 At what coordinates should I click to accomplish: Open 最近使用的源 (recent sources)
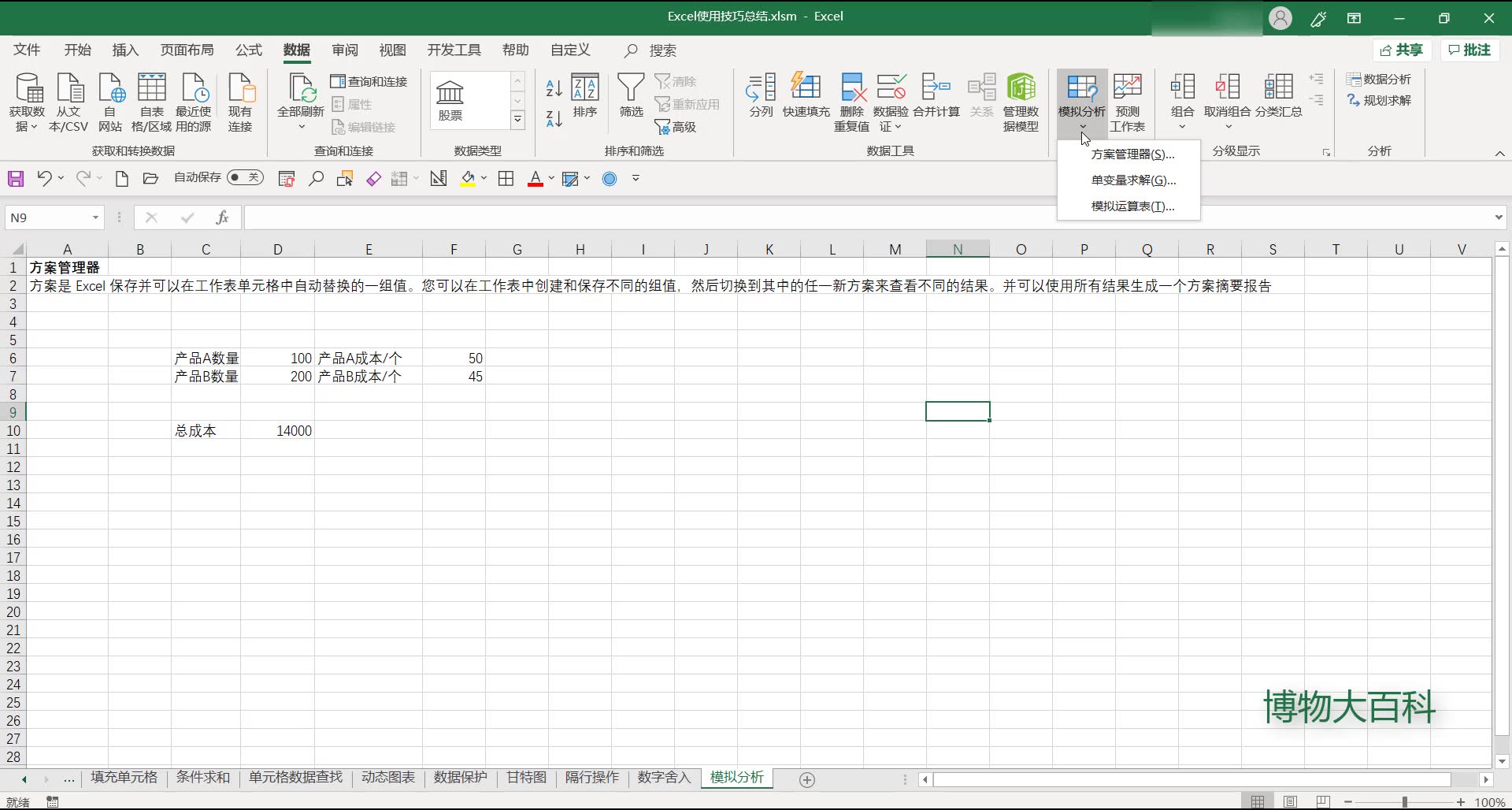point(193,102)
